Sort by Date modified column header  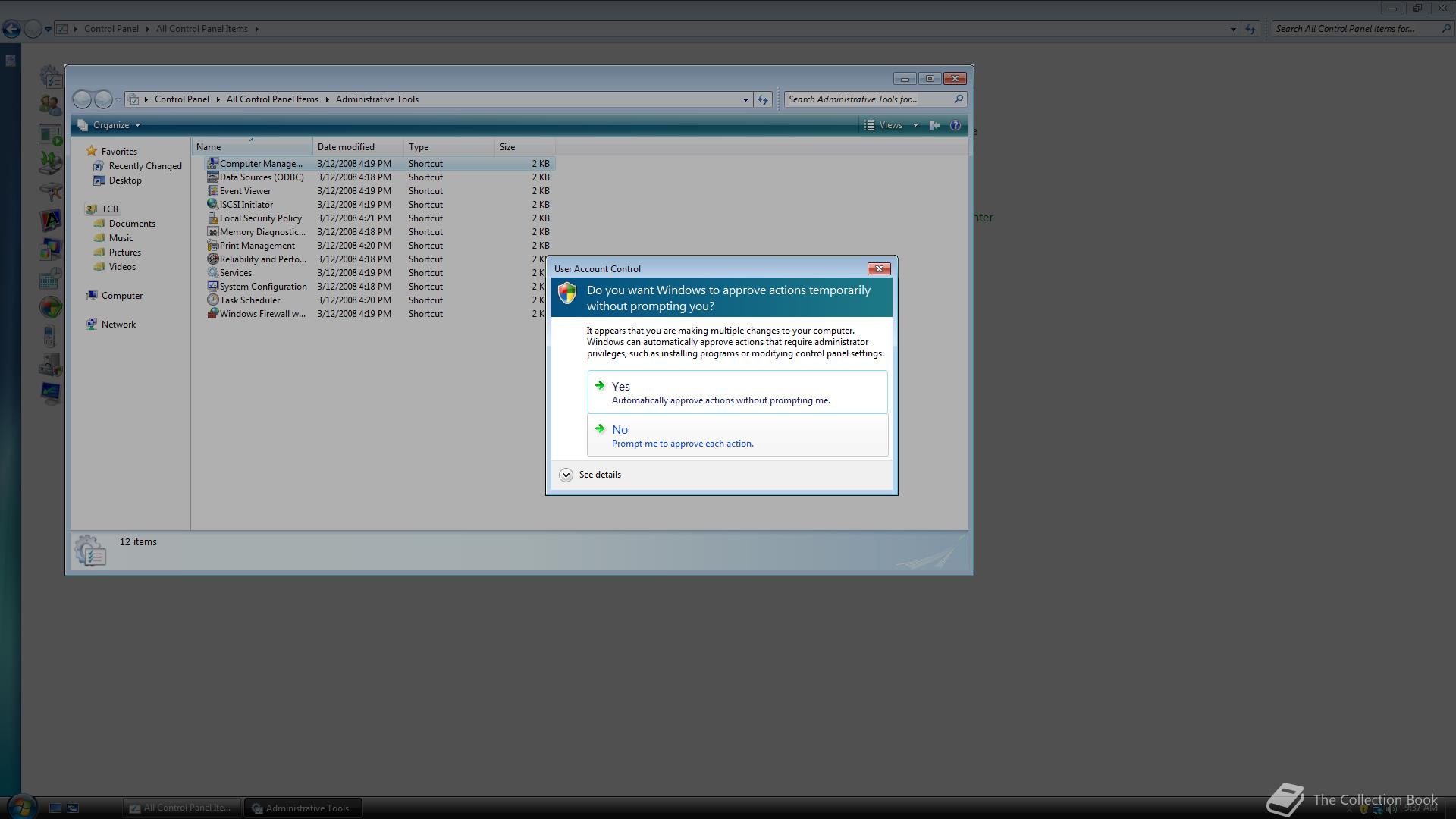[358, 147]
